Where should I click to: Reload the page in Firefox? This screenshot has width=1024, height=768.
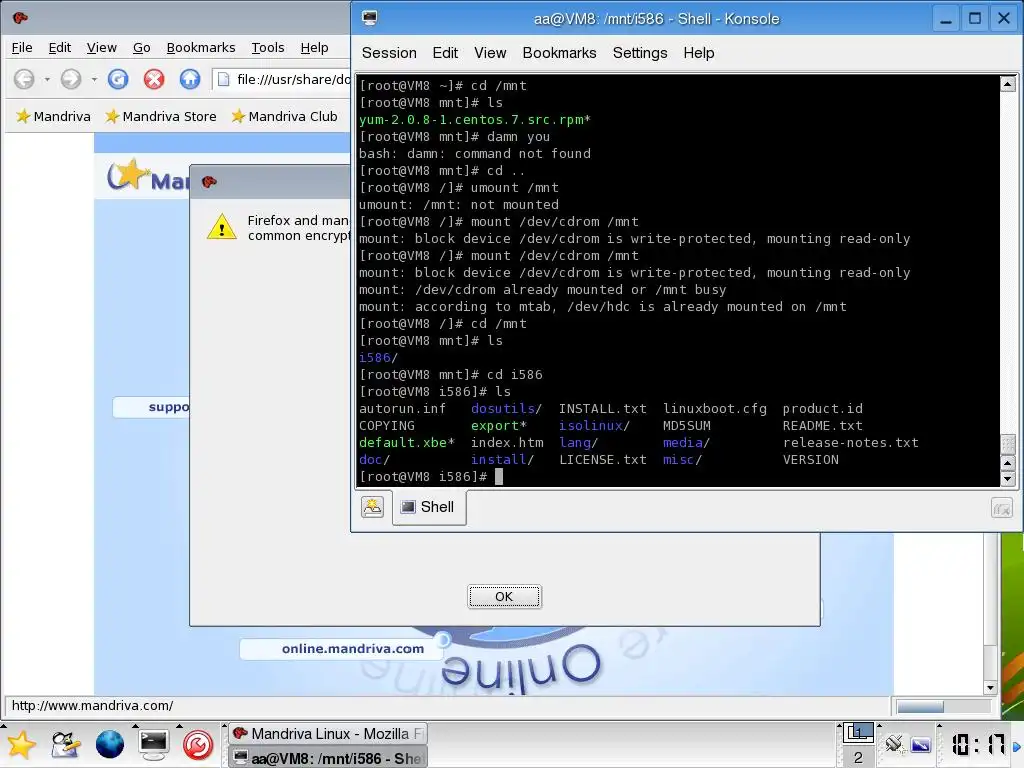118,79
